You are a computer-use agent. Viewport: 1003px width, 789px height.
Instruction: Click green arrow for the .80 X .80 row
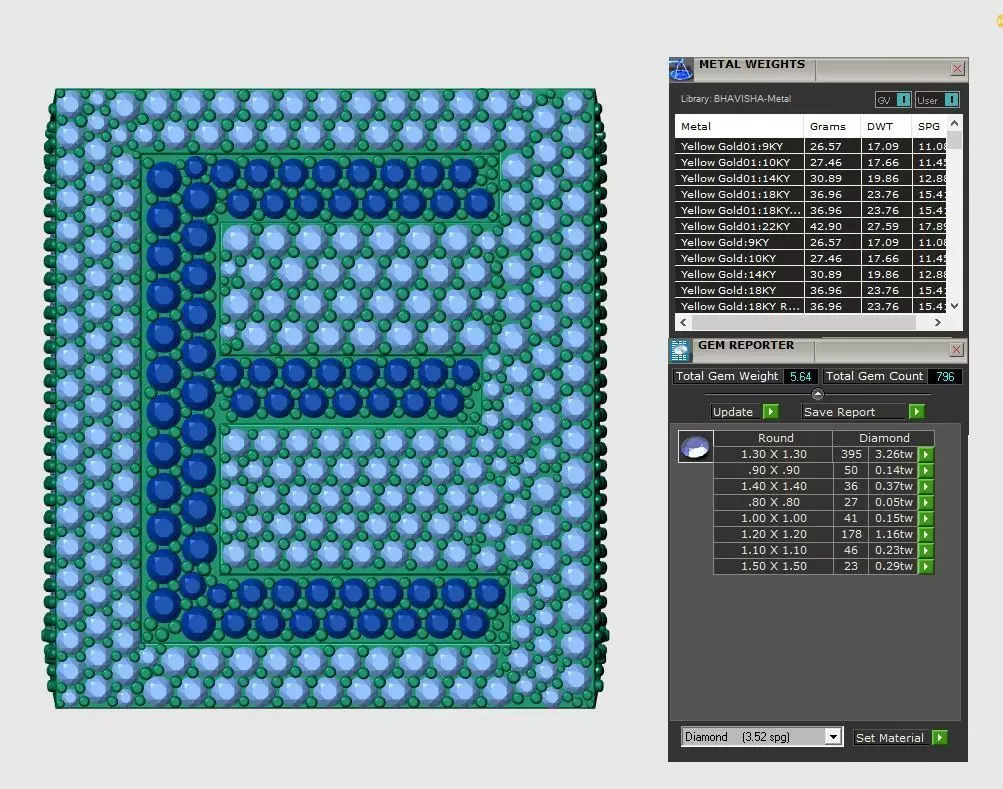926,502
